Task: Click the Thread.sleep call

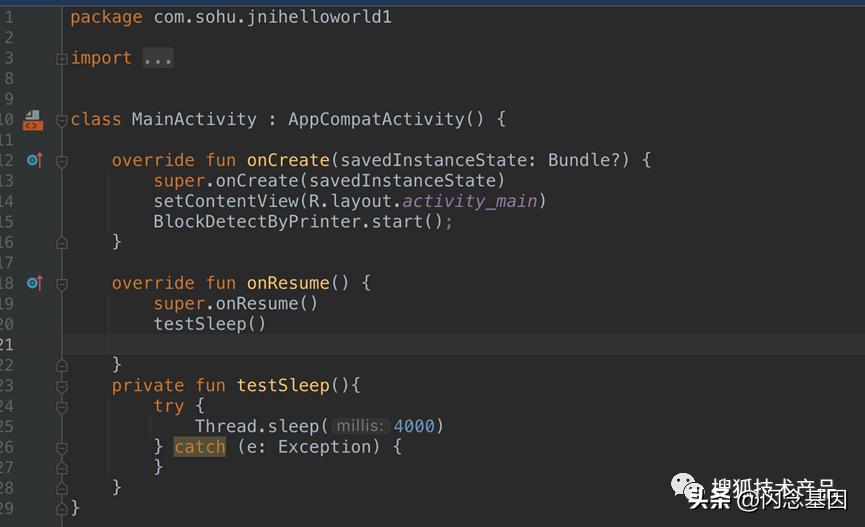Action: (x=257, y=427)
